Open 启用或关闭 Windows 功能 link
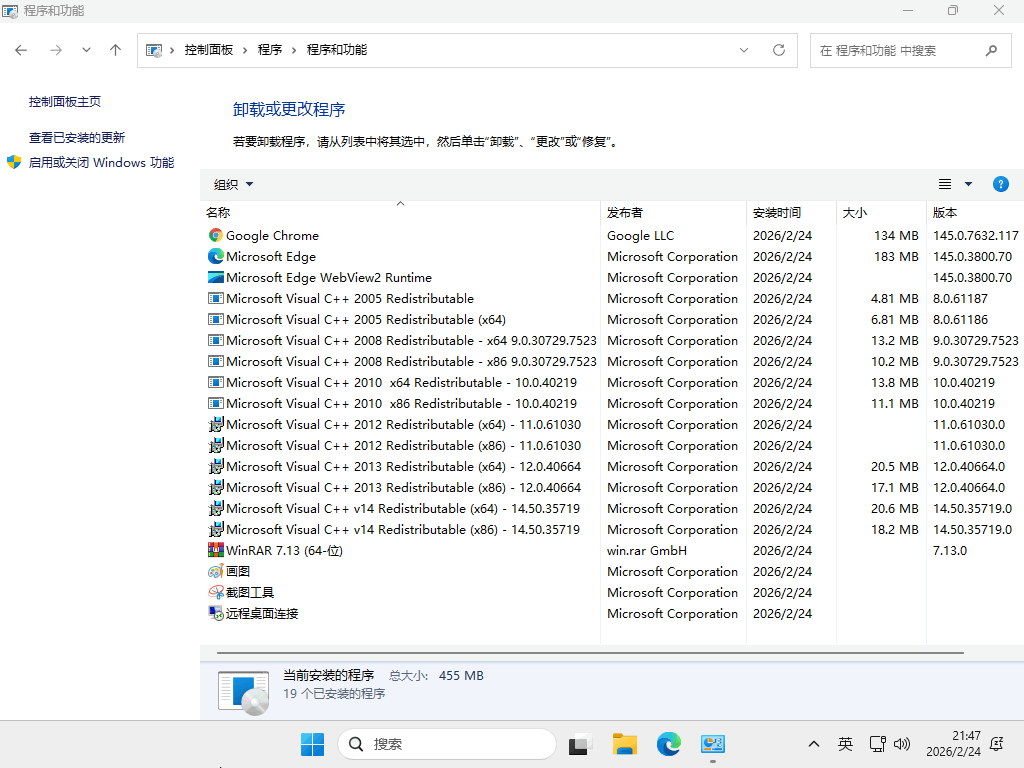 (101, 163)
